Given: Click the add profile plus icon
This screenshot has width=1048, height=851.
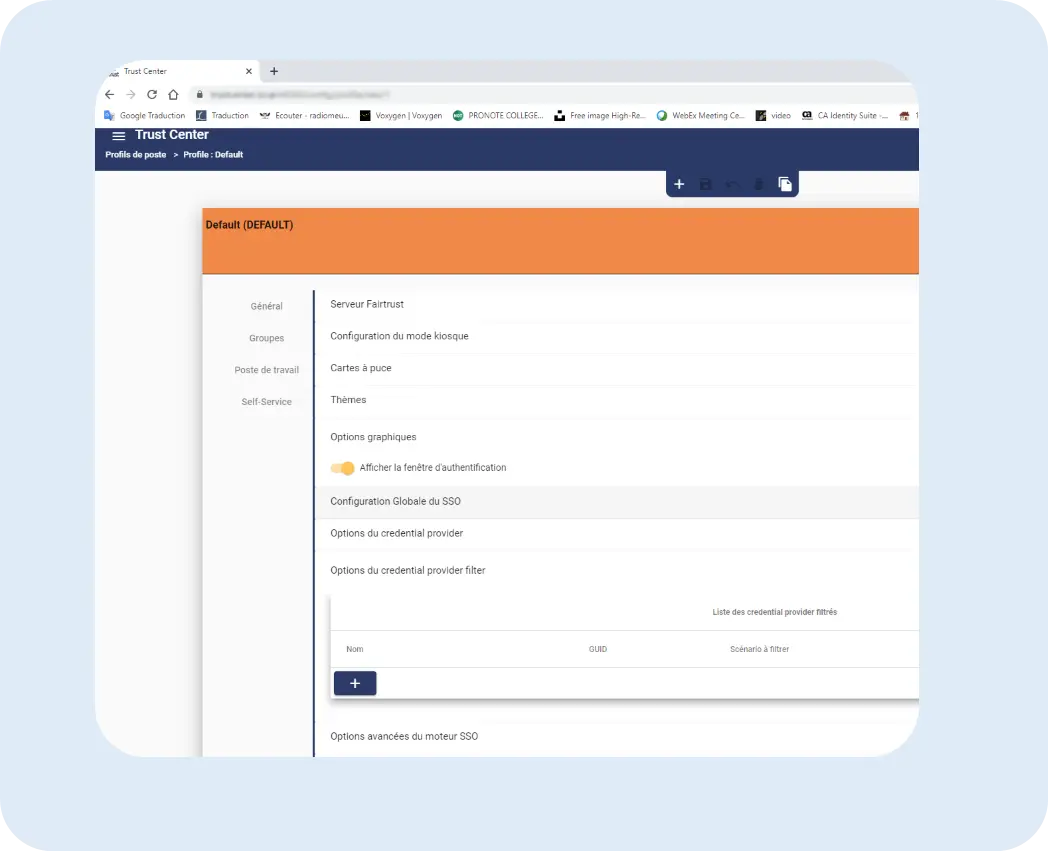Looking at the screenshot, I should pyautogui.click(x=679, y=184).
